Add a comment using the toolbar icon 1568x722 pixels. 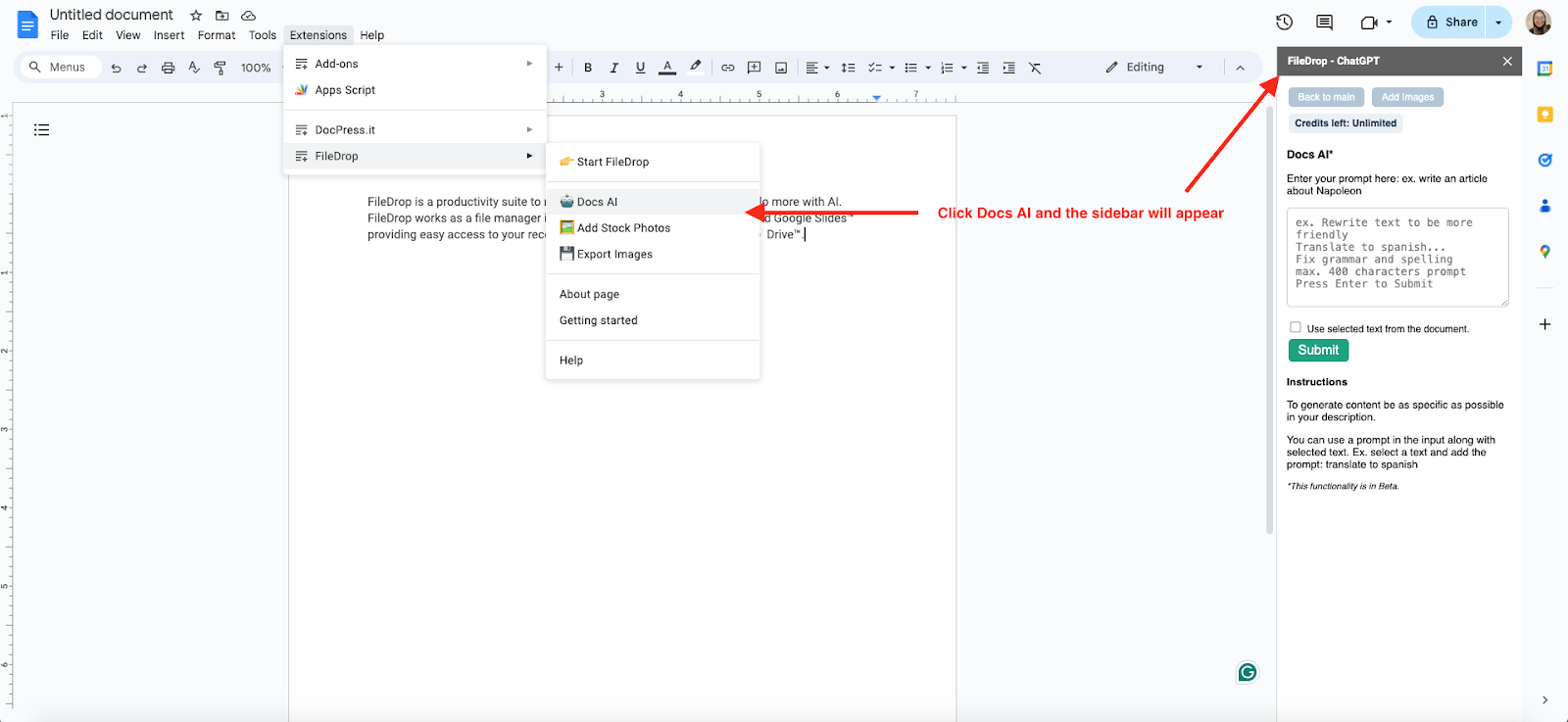[755, 68]
